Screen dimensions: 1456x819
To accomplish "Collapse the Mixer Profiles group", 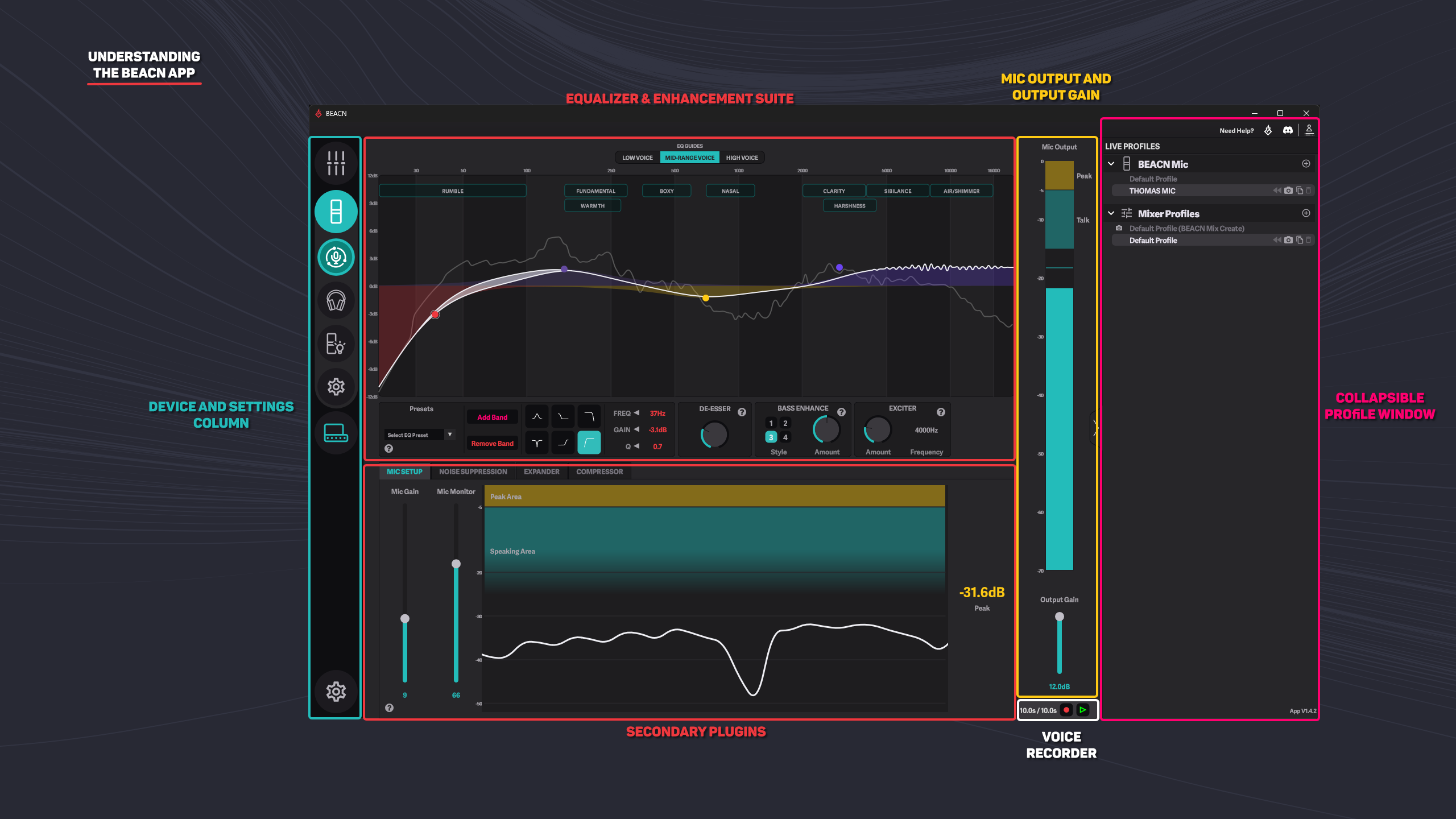I will click(x=1111, y=213).
